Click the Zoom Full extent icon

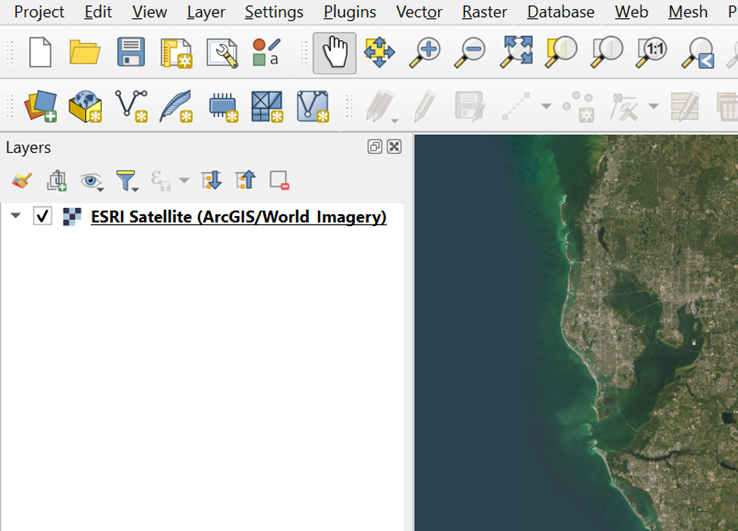click(516, 53)
